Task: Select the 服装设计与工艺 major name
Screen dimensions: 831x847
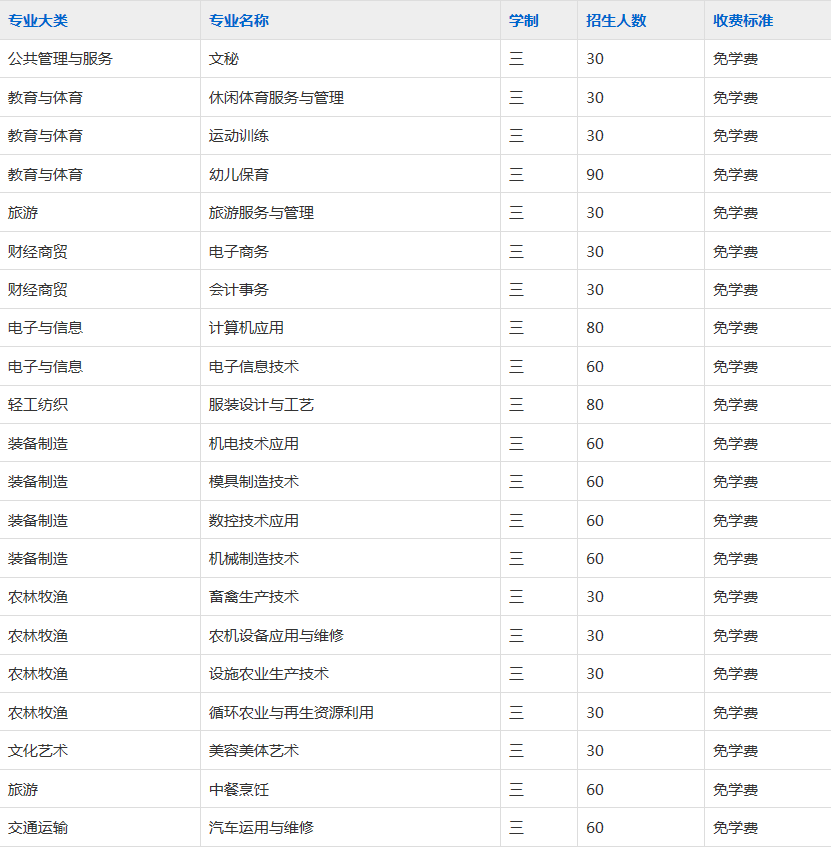Action: coord(261,405)
